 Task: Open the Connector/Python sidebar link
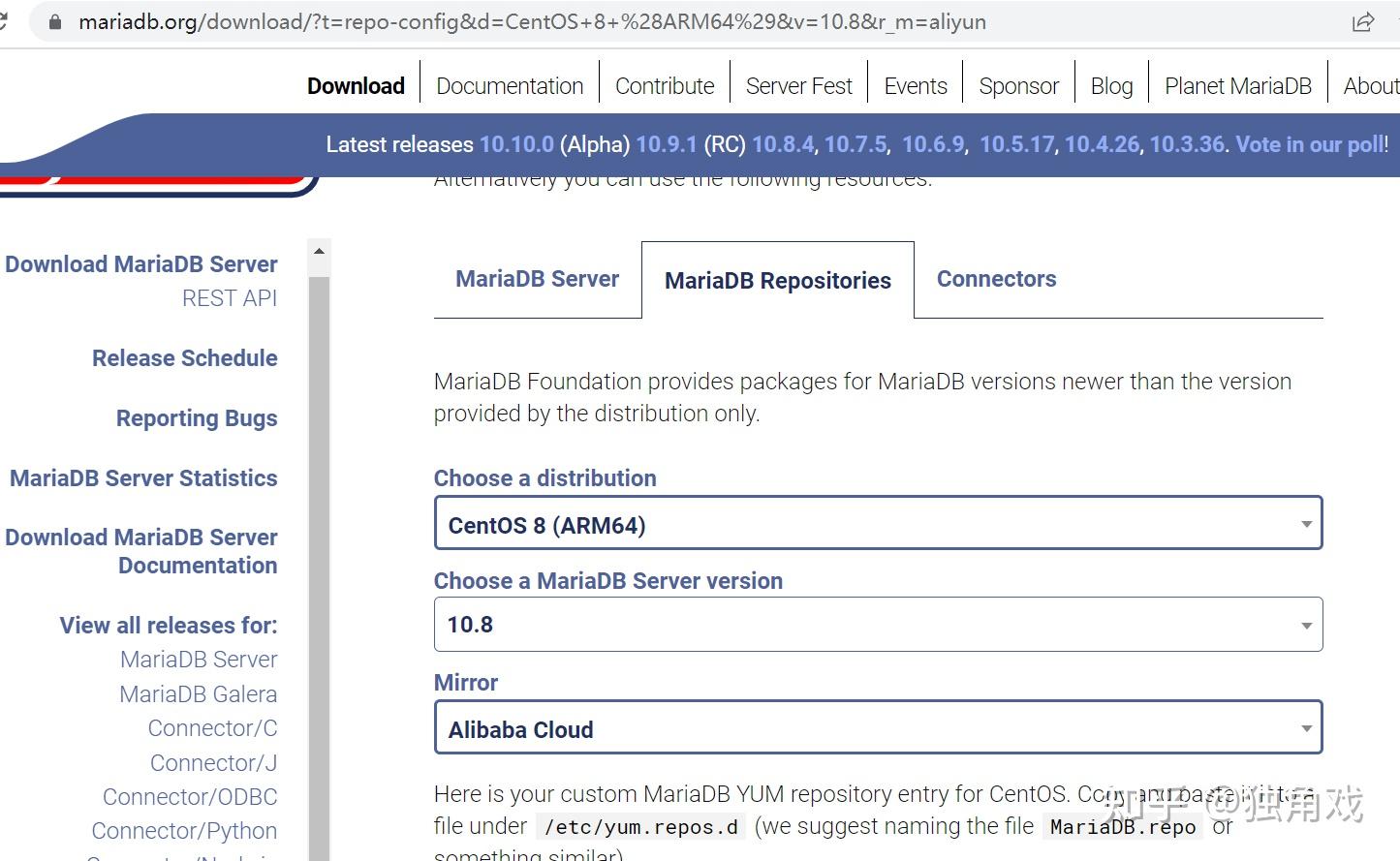pyautogui.click(x=184, y=830)
